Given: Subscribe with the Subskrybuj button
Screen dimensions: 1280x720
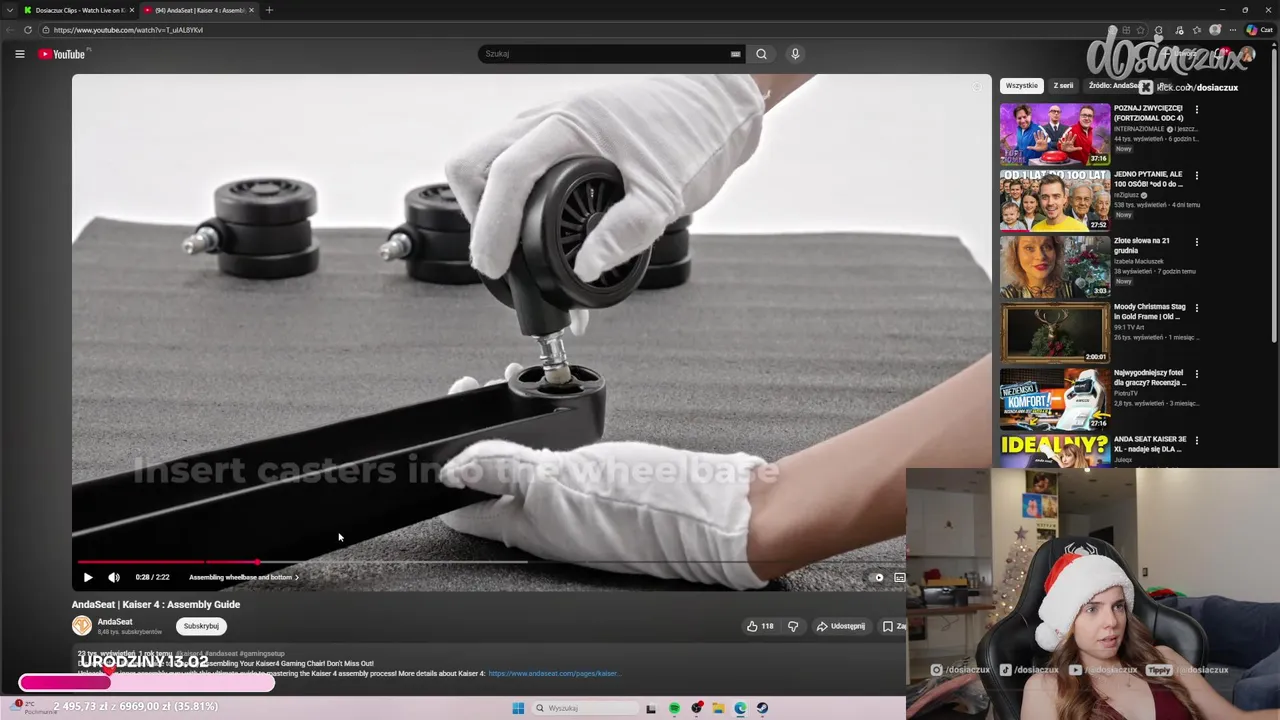Looking at the screenshot, I should [x=201, y=626].
